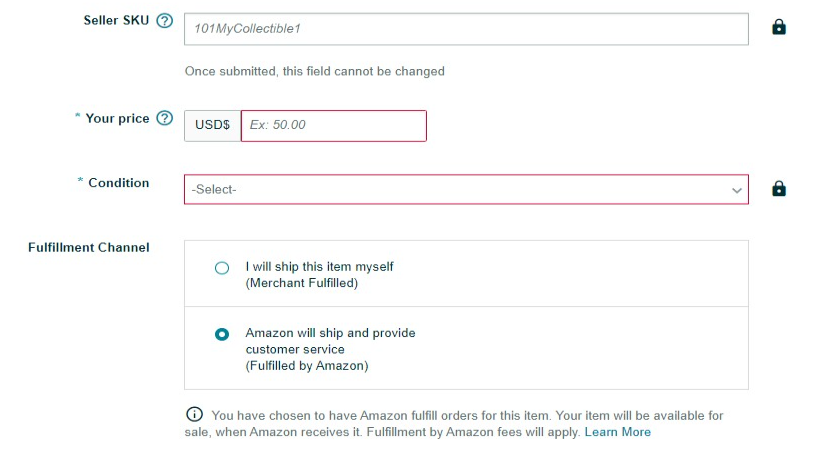Click the chevron arrow in Condition dropdown
837x457 pixels.
pos(737,190)
